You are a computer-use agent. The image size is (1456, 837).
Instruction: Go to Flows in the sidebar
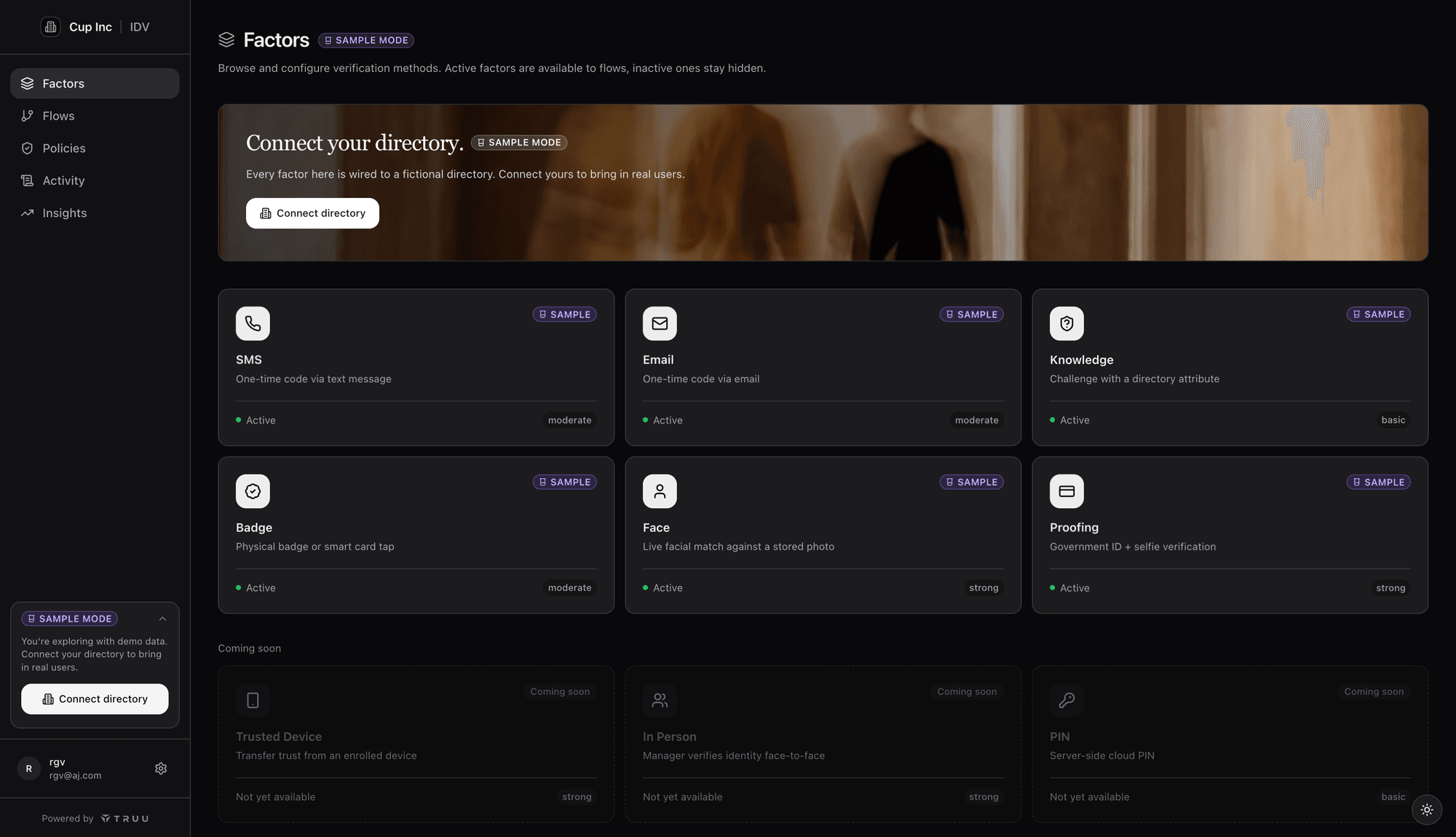point(95,116)
